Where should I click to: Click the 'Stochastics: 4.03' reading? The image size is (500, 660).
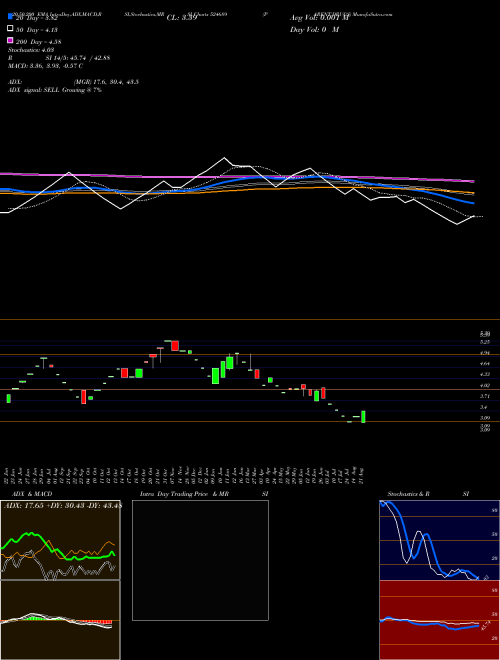pyautogui.click(x=31, y=50)
